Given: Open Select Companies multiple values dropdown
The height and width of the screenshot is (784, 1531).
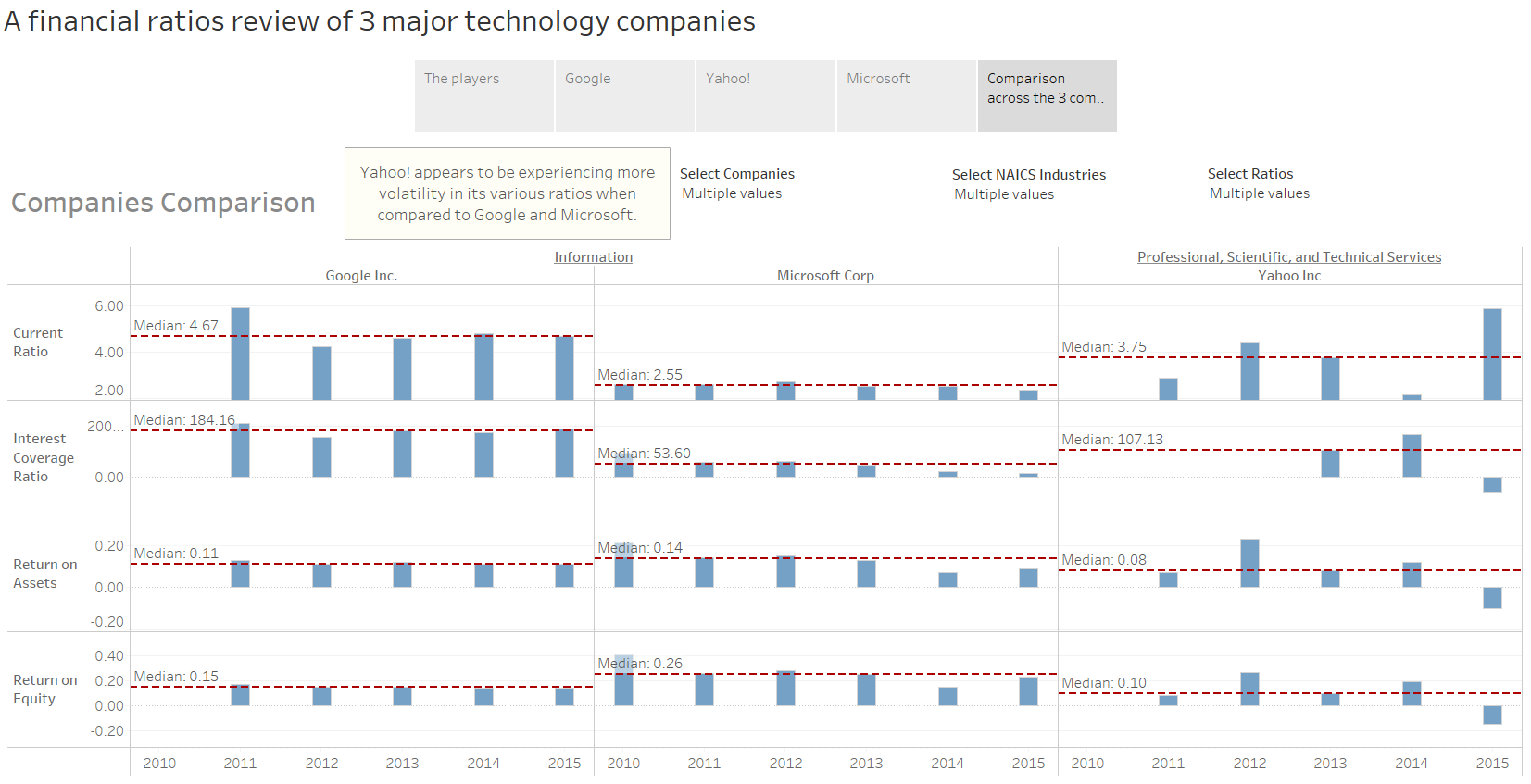Looking at the screenshot, I should coord(732,193).
